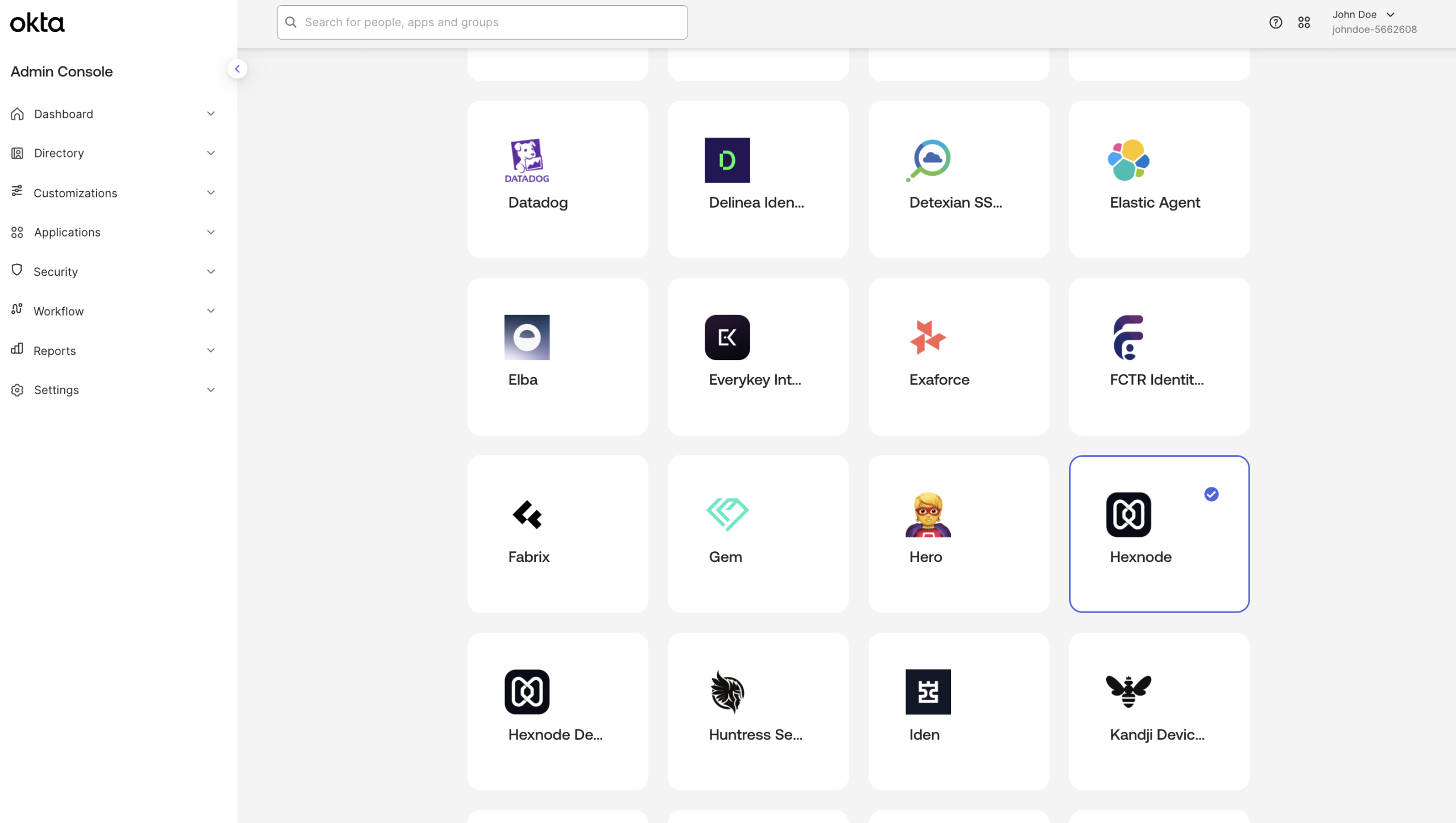Image resolution: width=1456 pixels, height=823 pixels.
Task: Open the apps grid icon in header
Action: [x=1304, y=22]
